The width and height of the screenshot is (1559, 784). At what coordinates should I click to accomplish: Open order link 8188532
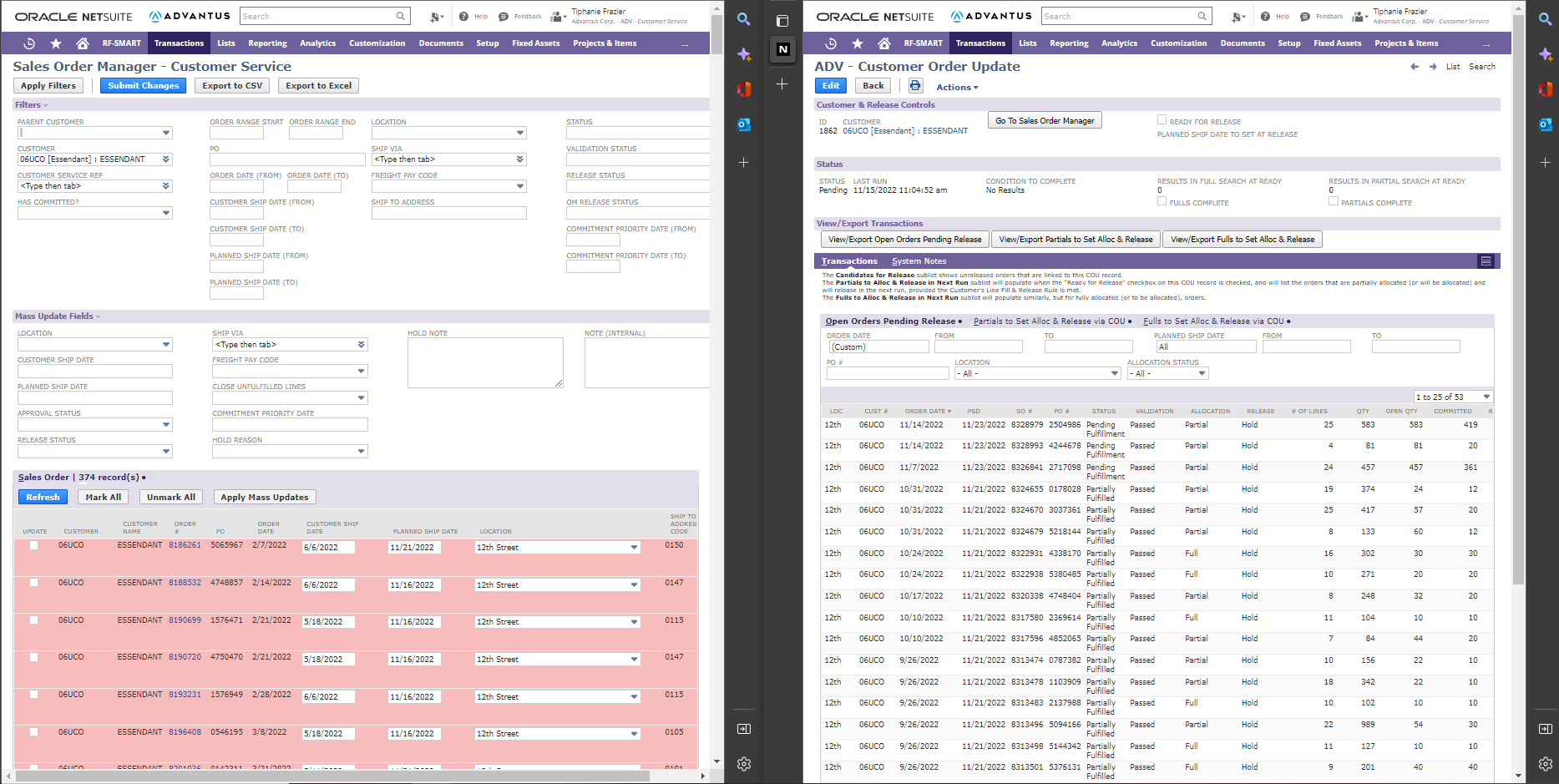tap(185, 583)
